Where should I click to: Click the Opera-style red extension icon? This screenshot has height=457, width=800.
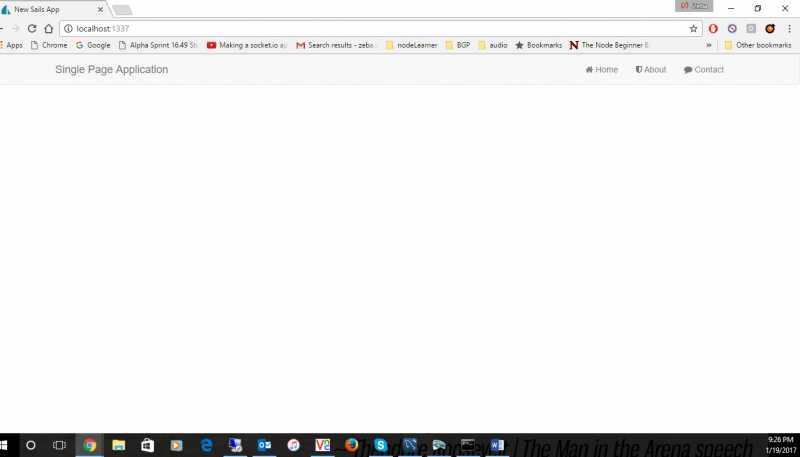[x=713, y=29]
